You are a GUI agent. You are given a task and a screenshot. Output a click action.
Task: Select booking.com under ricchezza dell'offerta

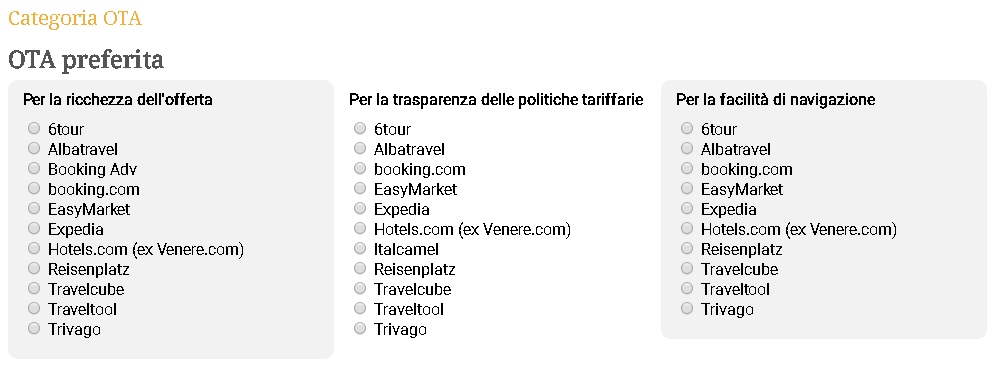pos(34,188)
